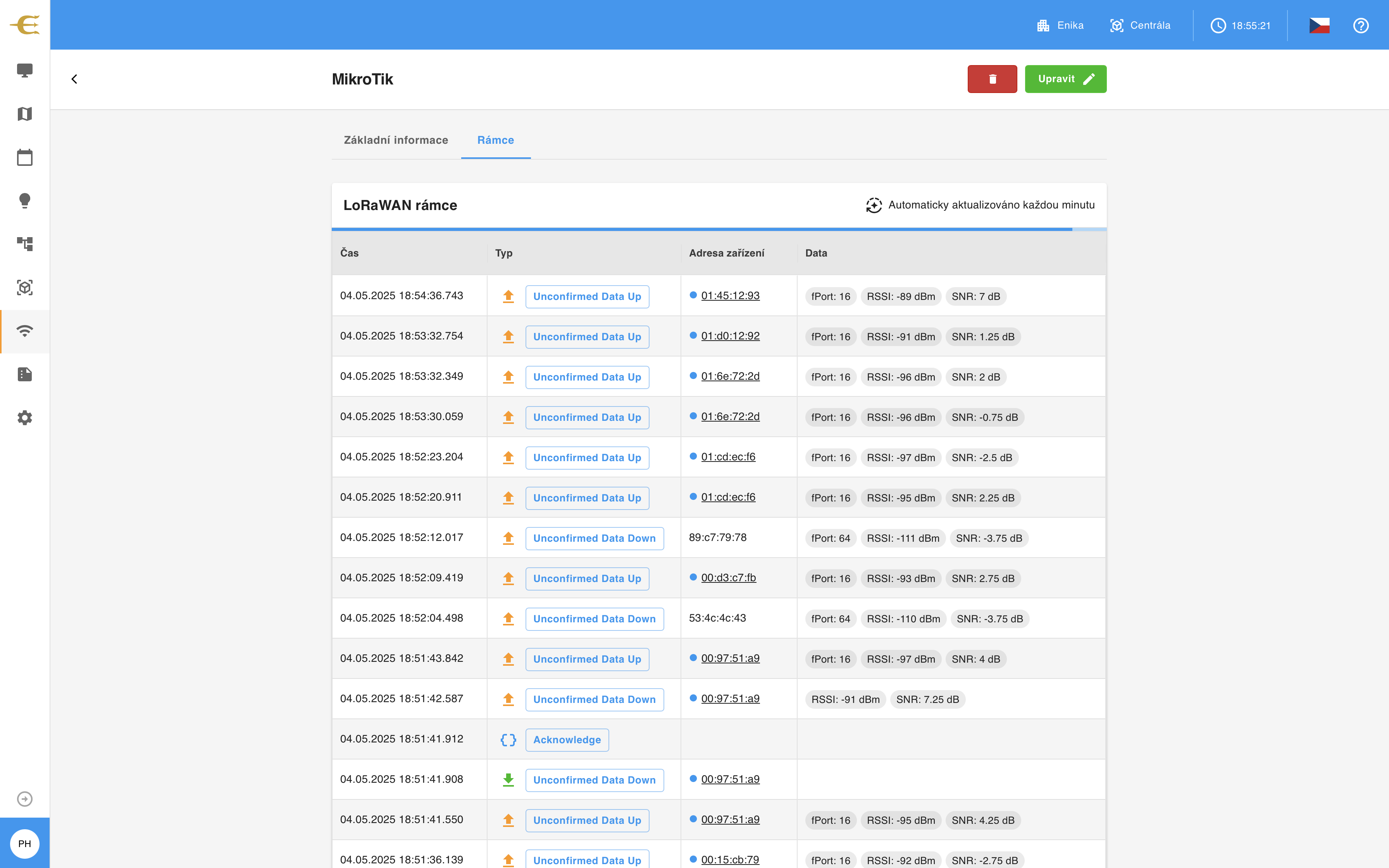The height and width of the screenshot is (868, 1389).
Task: Open the calendar sidebar icon
Action: pos(25,157)
